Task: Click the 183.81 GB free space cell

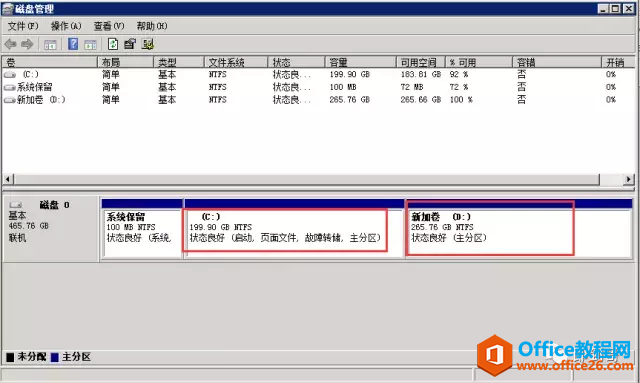Action: pos(421,75)
